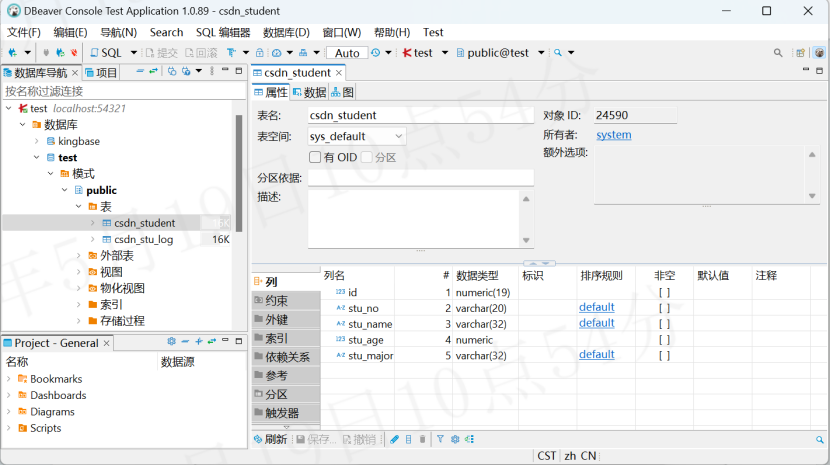The height and width of the screenshot is (465, 831).
Task: Click the default collation link for stu_major
Action: 597,354
